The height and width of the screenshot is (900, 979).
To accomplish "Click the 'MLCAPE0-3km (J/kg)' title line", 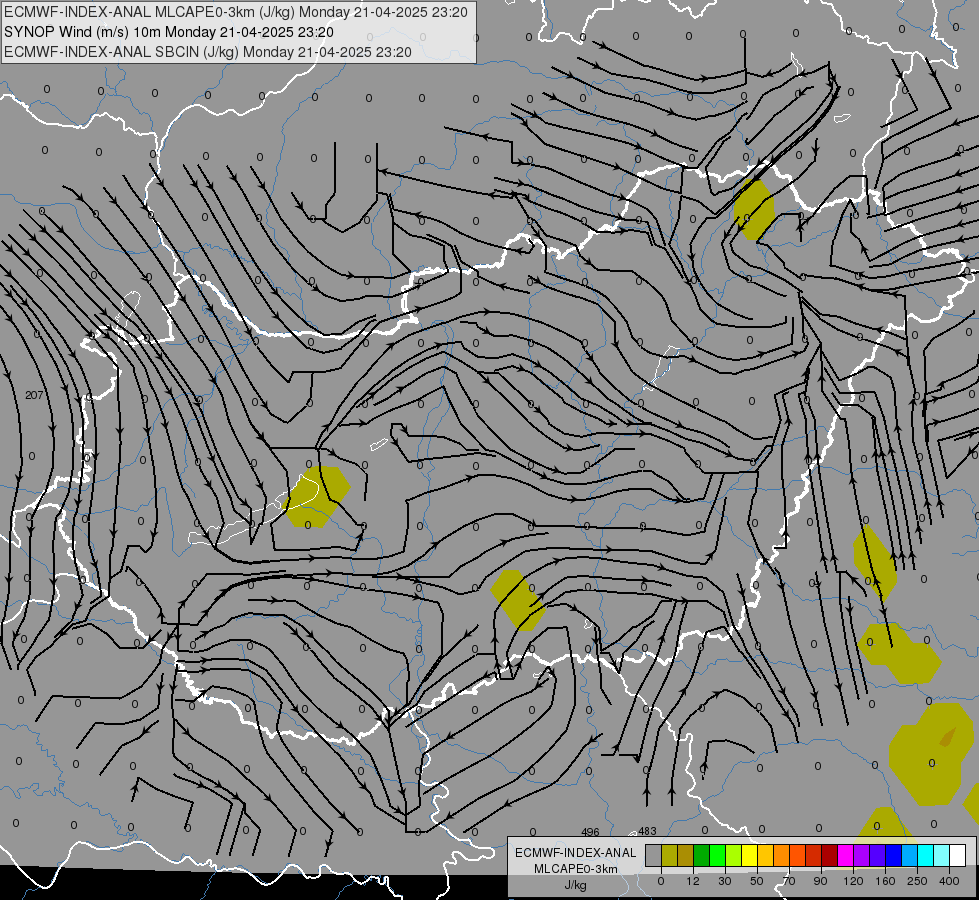I will click(235, 12).
